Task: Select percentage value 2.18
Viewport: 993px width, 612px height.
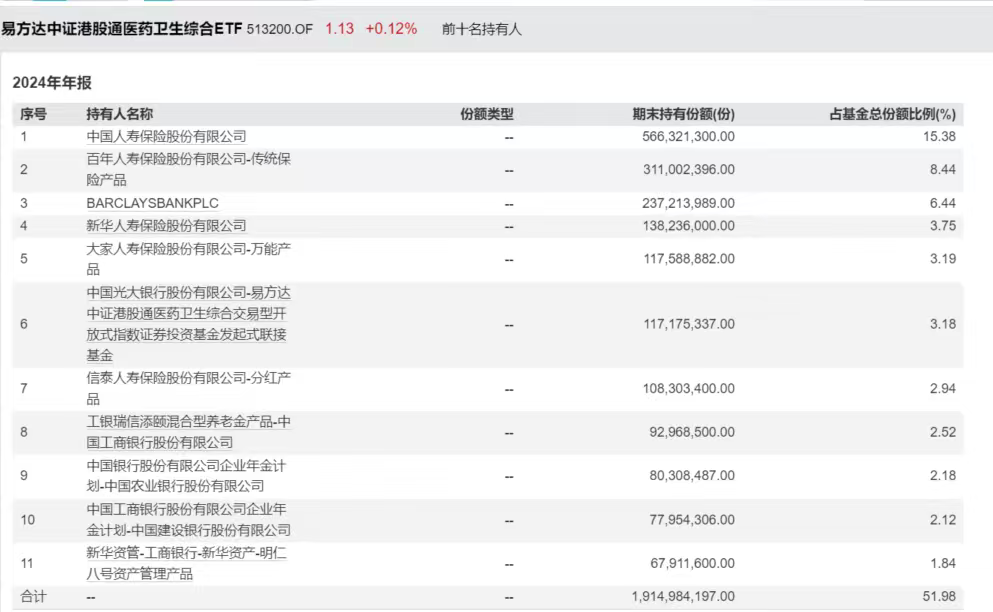Action: pos(943,475)
